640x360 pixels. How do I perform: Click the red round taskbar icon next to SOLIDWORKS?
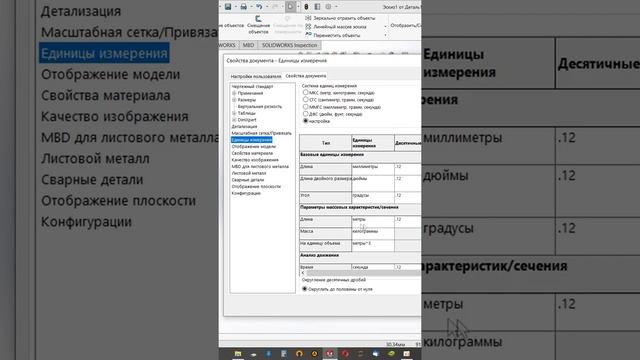coord(345,353)
